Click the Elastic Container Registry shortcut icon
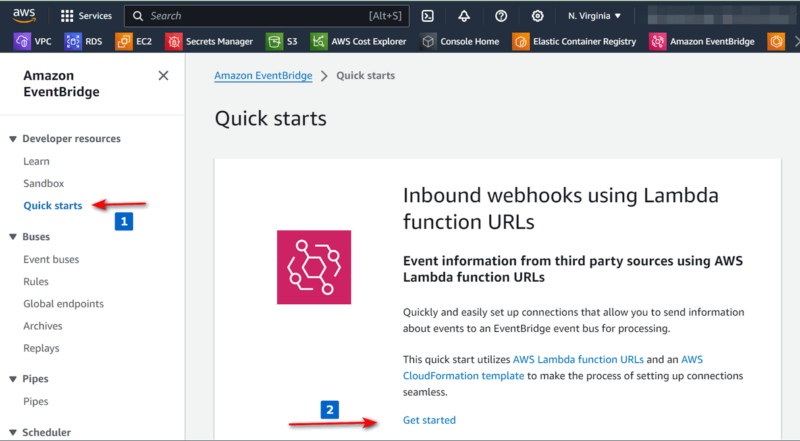The image size is (800, 441). coord(520,41)
